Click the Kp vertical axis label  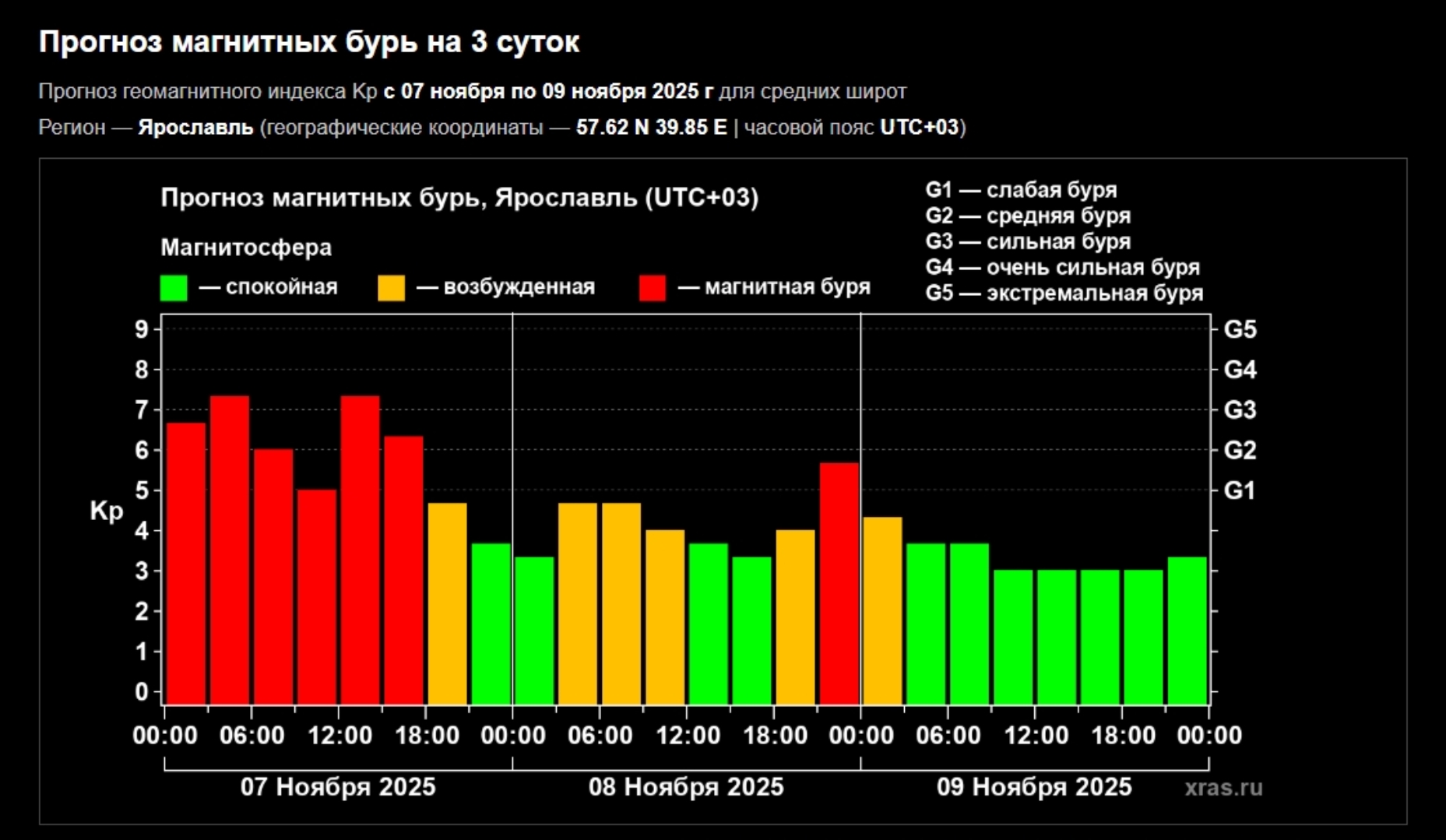coord(107,511)
